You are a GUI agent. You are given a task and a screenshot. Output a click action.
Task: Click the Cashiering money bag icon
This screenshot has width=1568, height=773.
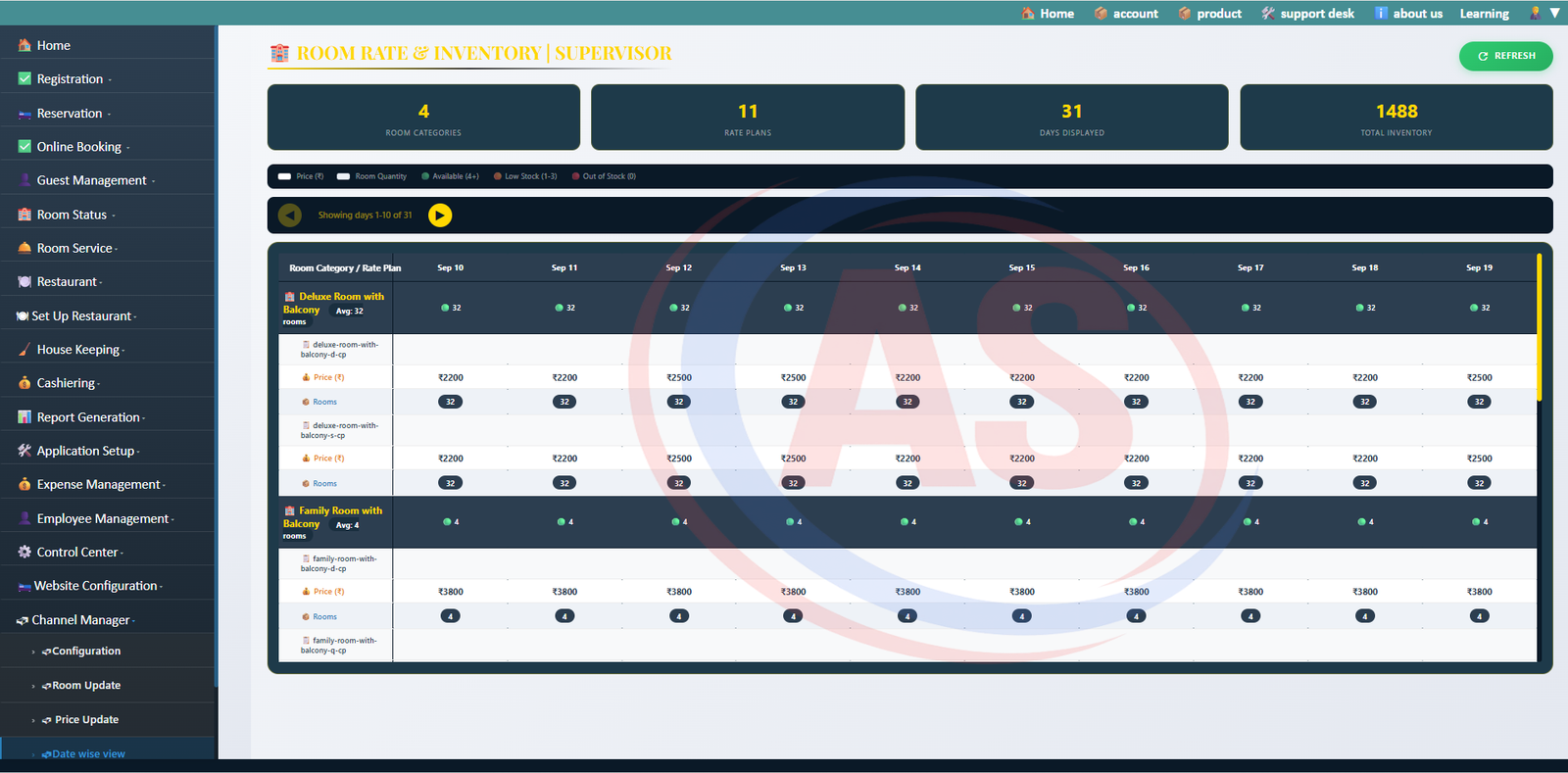pos(24,383)
